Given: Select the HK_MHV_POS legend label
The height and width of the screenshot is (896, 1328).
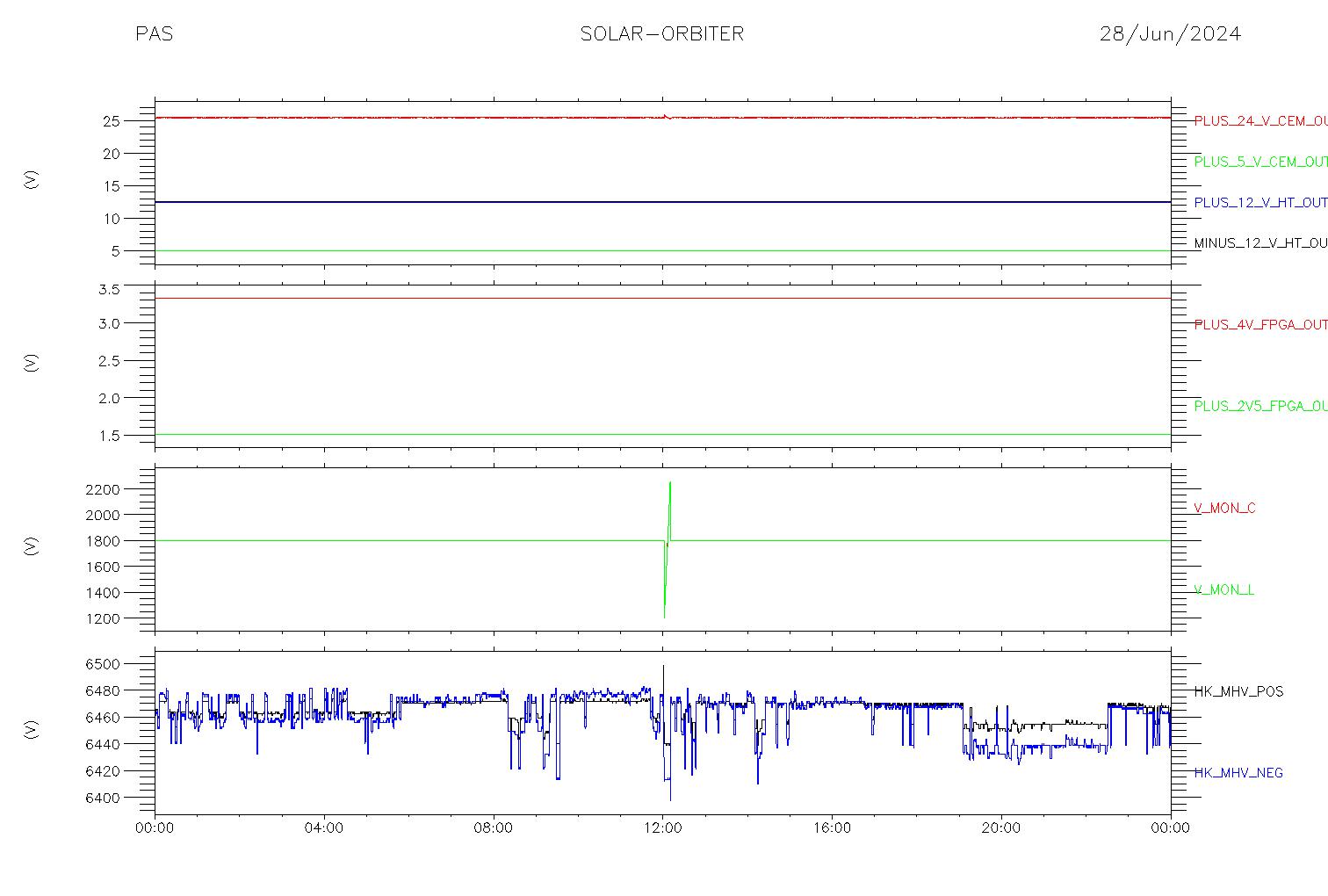Looking at the screenshot, I should coord(1238,691).
